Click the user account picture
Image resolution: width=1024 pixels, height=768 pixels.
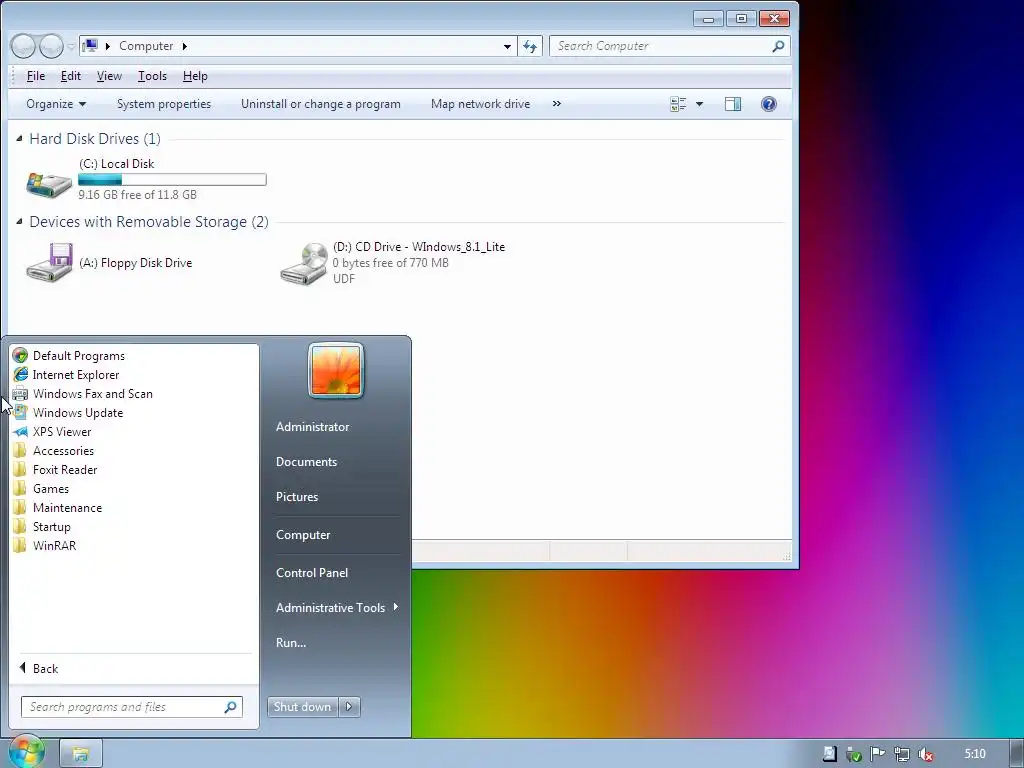click(x=336, y=370)
